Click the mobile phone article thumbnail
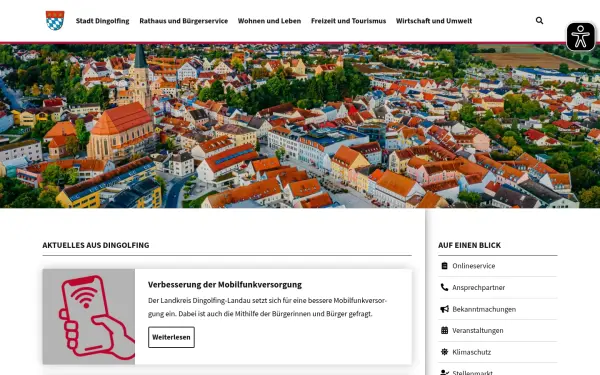 (x=89, y=316)
